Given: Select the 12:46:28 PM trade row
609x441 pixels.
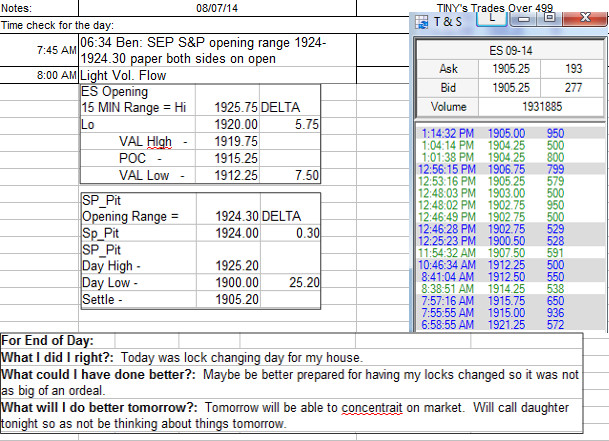Looking at the screenshot, I should pyautogui.click(x=510, y=229).
